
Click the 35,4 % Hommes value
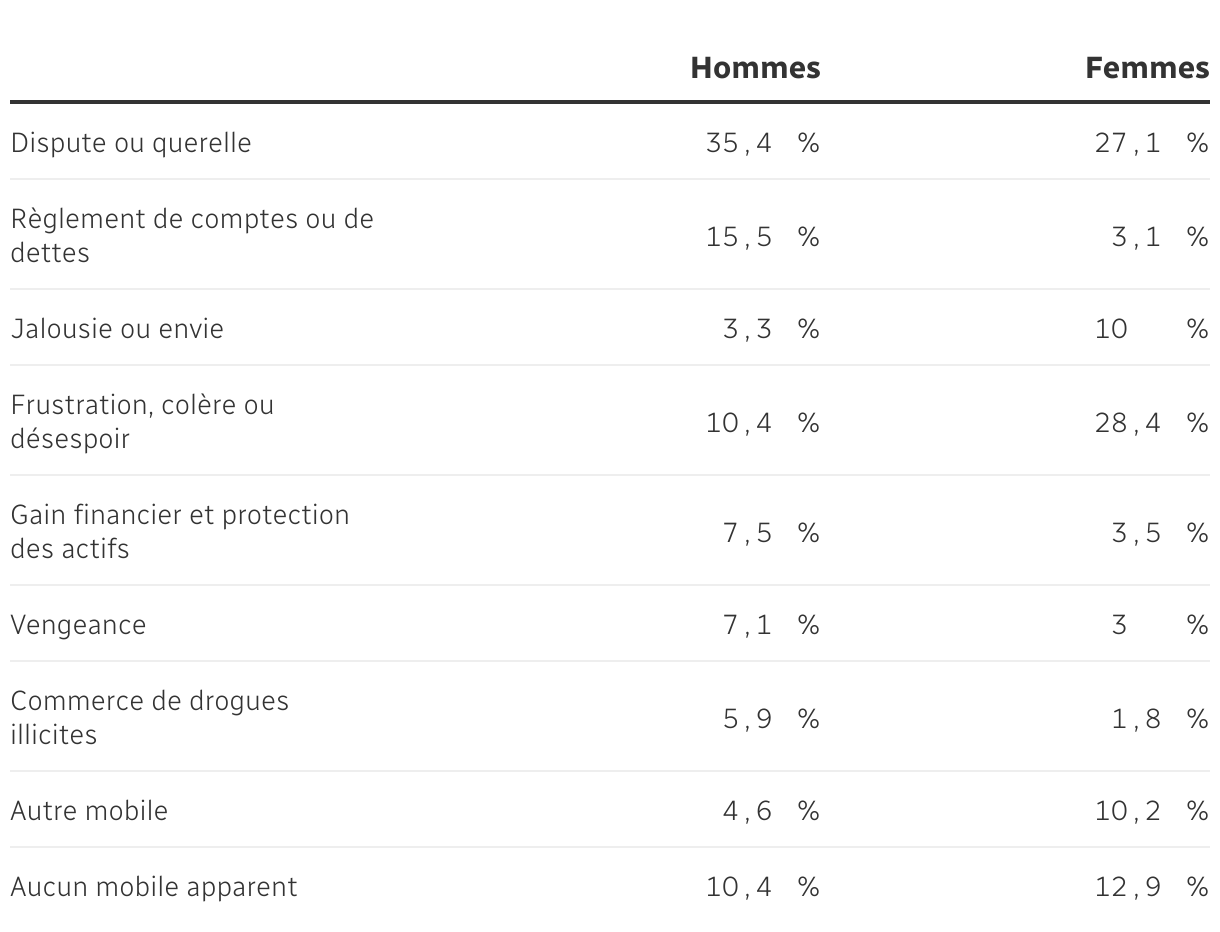click(763, 143)
